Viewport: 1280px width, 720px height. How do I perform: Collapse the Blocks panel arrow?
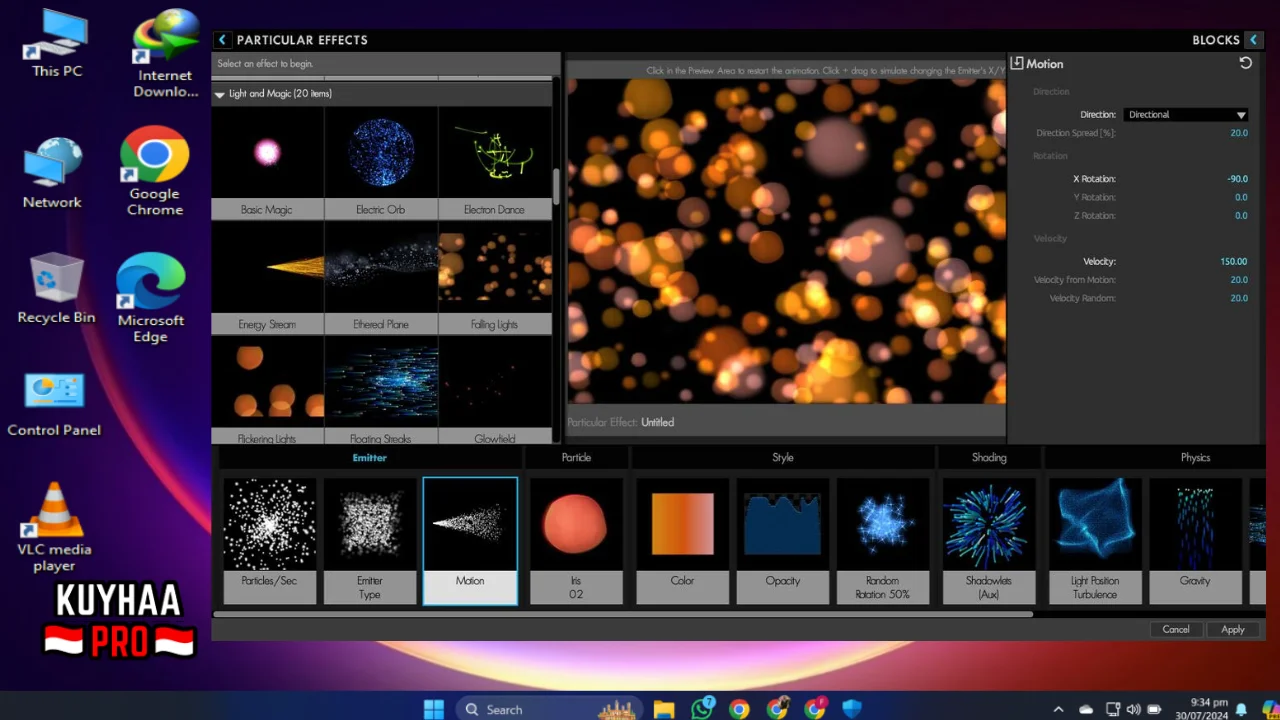[x=1253, y=40]
